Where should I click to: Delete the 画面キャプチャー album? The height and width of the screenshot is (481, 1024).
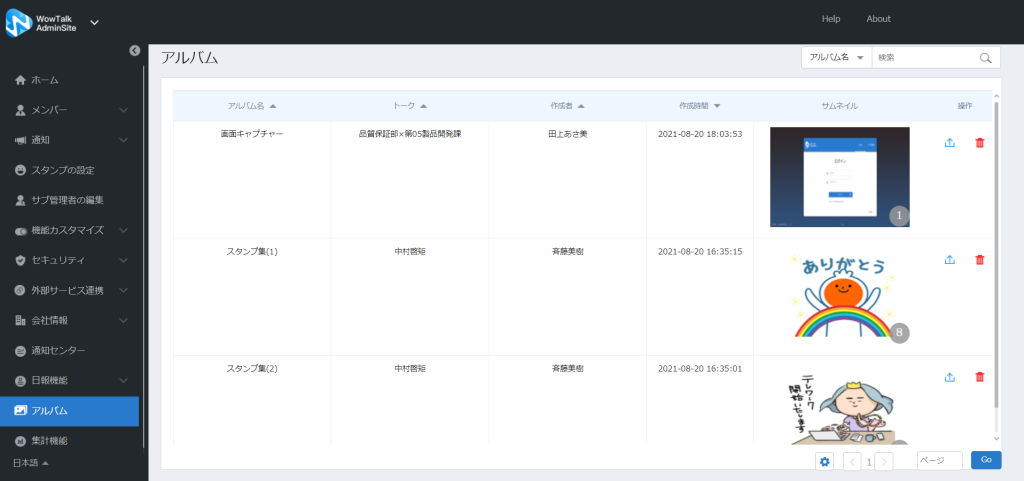(980, 143)
